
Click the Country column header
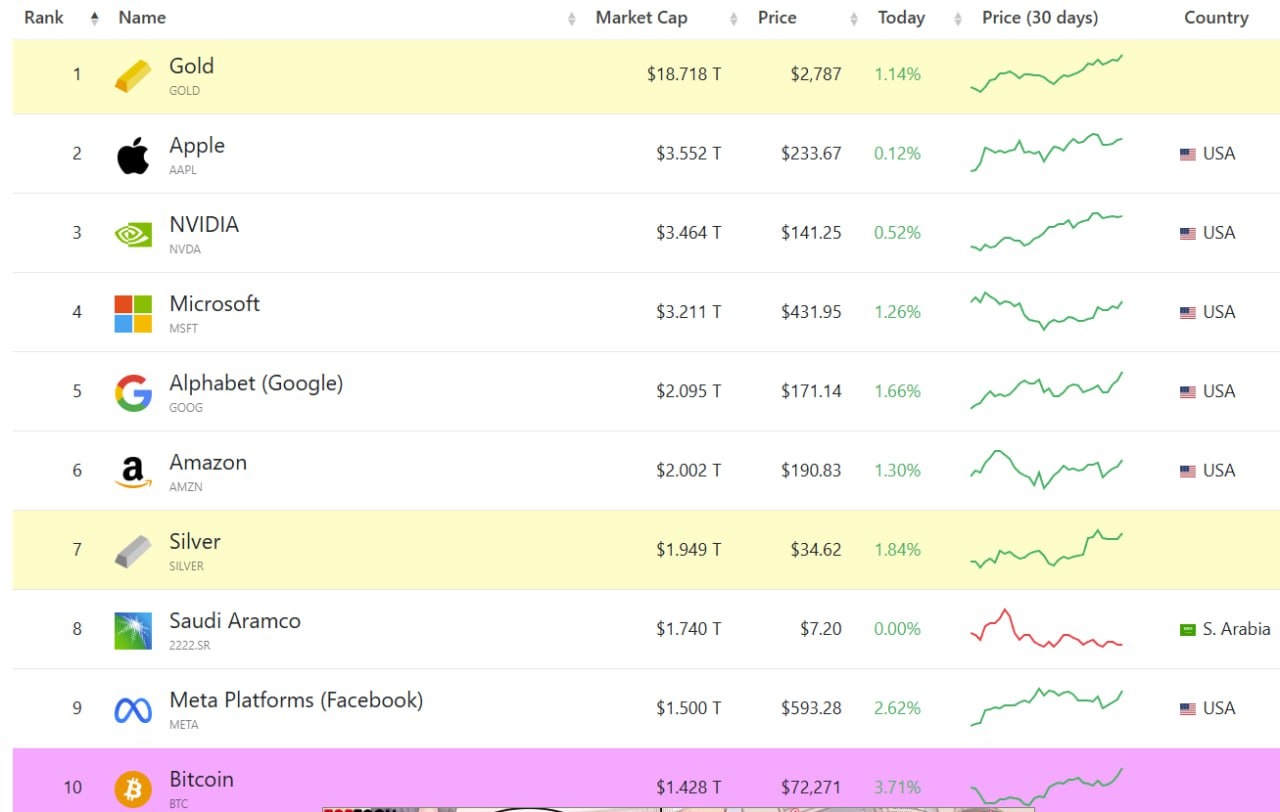tap(1216, 18)
